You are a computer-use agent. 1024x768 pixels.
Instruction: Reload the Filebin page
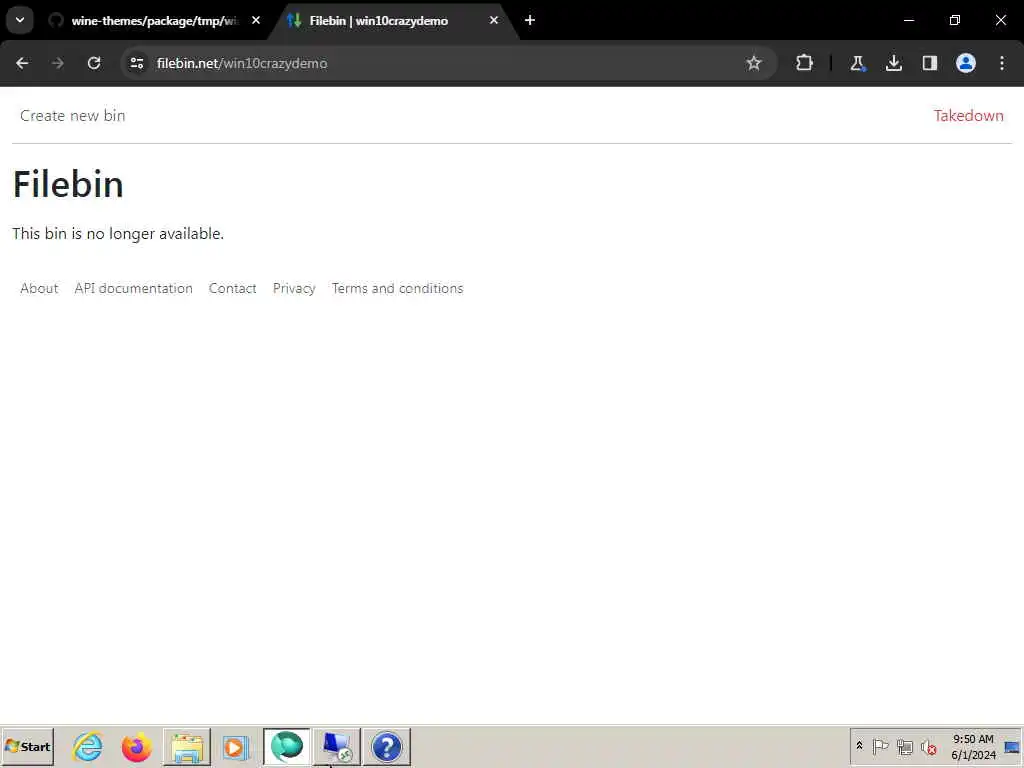point(94,63)
